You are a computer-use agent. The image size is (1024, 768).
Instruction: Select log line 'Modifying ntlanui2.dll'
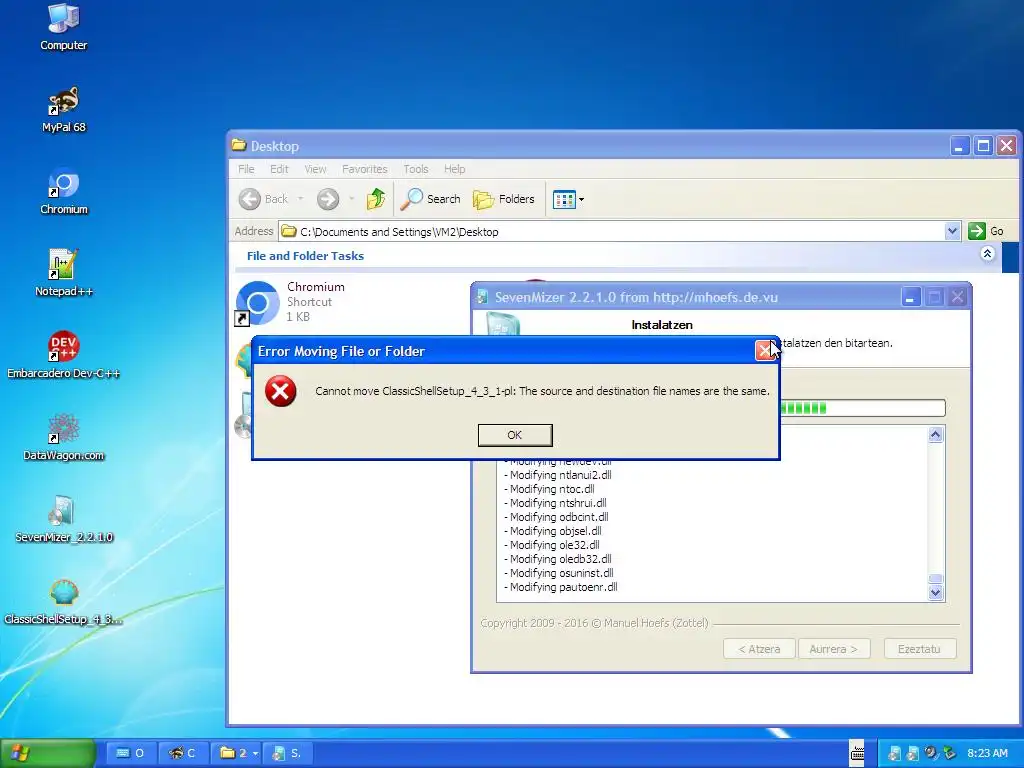pyautogui.click(x=558, y=475)
